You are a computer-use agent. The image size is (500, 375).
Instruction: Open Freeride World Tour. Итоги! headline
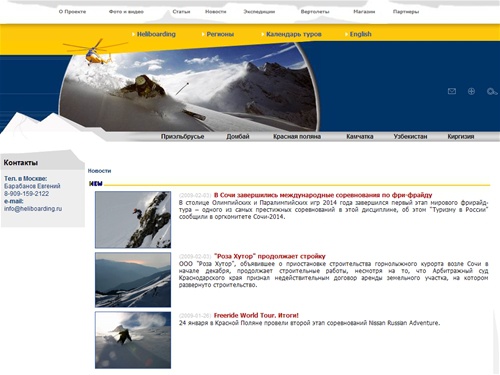point(256,315)
